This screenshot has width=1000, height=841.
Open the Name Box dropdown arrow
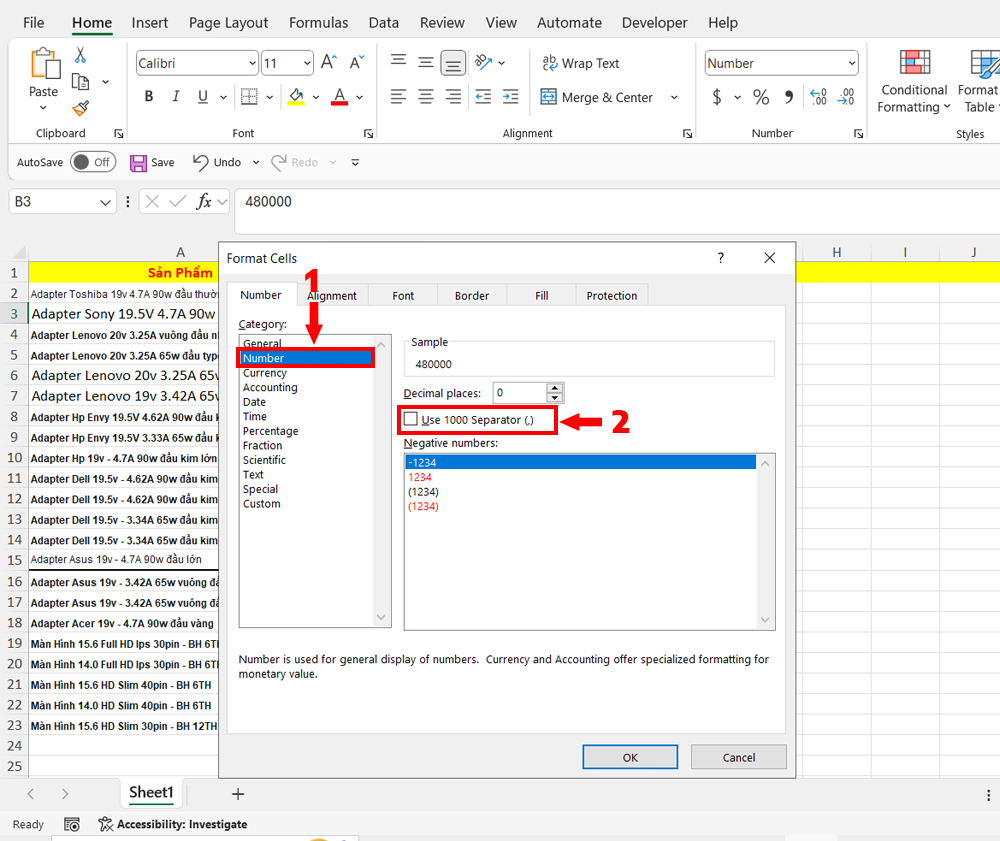pos(106,202)
